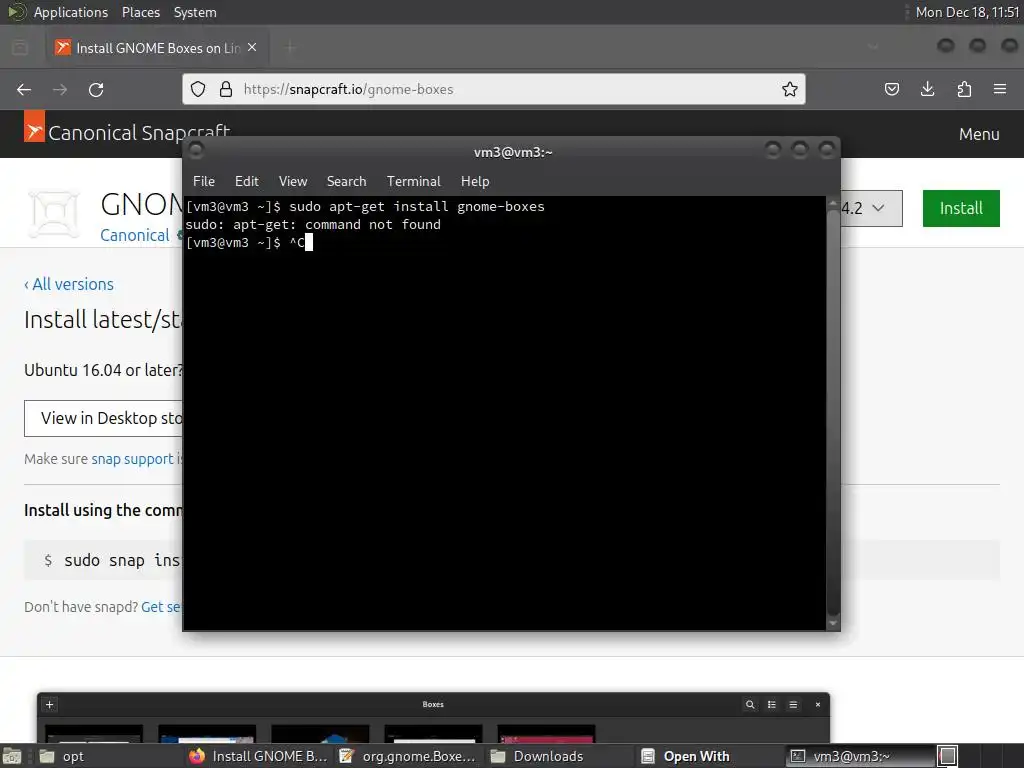Image resolution: width=1024 pixels, height=768 pixels.
Task: Open the terminal Search menu
Action: [x=346, y=182]
